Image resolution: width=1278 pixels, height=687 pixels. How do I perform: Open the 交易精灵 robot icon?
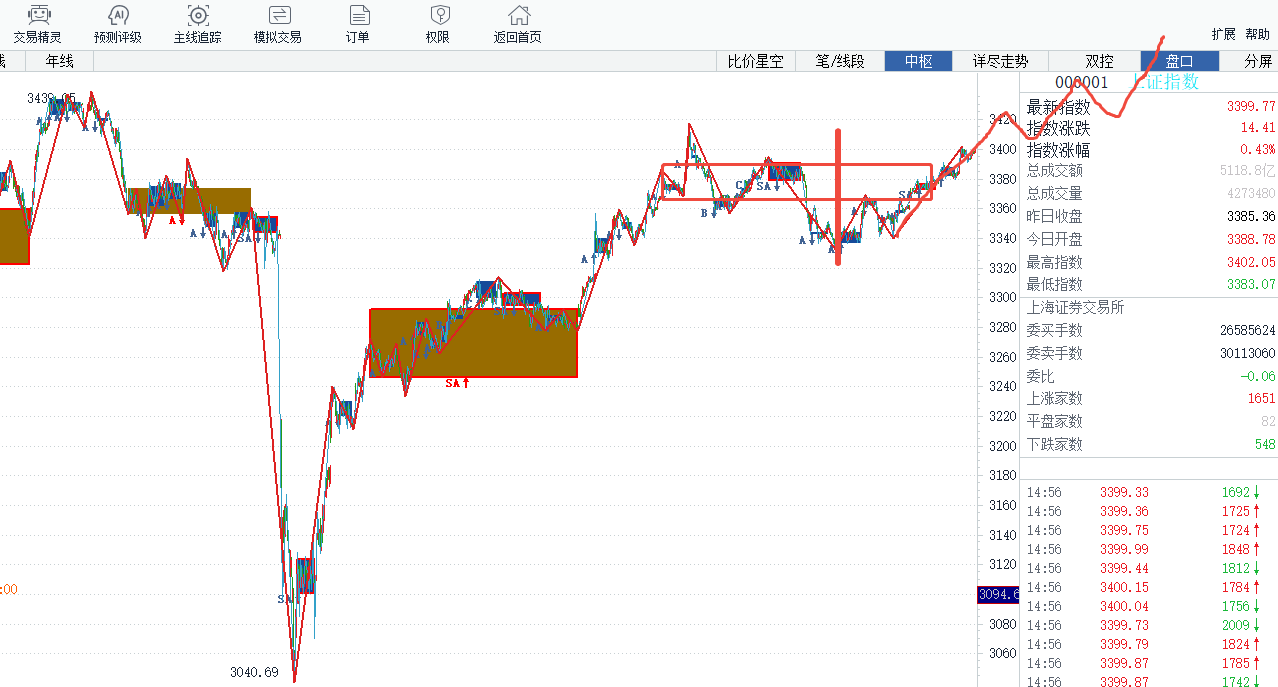(38, 15)
